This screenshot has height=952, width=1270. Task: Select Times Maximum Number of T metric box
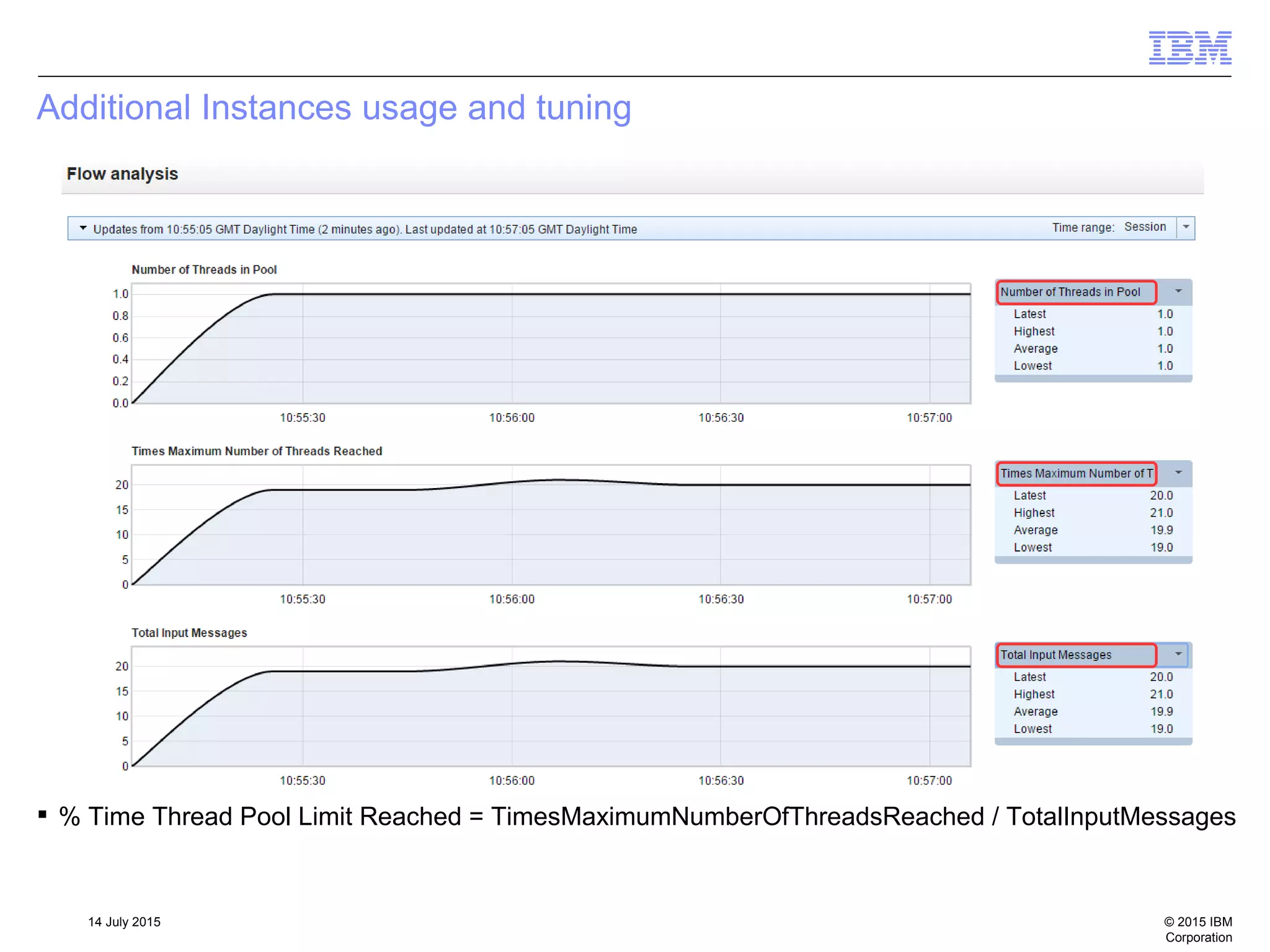(1077, 474)
